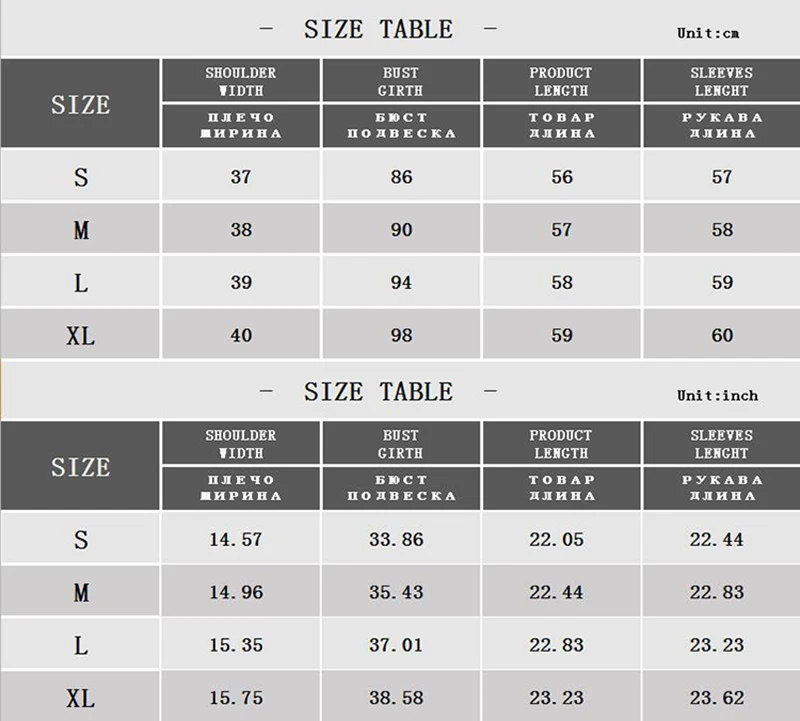Click bust girth value 35.43
800x721 pixels.
point(396,592)
